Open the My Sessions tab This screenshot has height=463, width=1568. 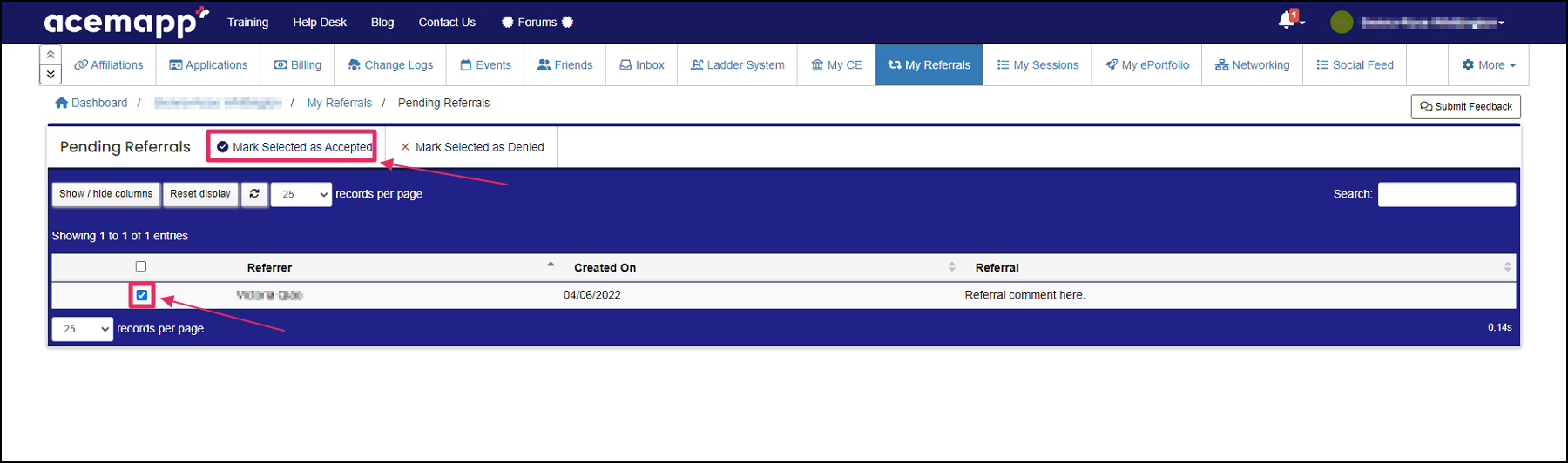(x=1037, y=65)
